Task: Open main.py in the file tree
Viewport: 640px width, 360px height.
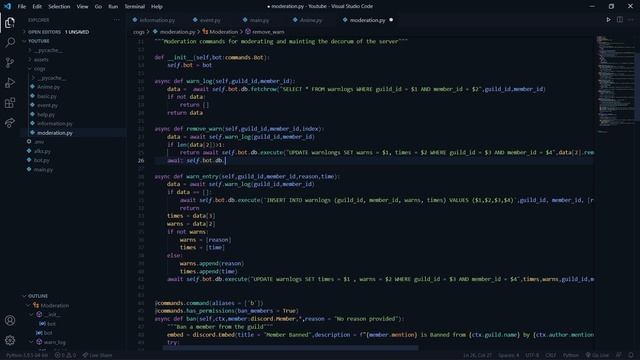Action: [x=43, y=169]
